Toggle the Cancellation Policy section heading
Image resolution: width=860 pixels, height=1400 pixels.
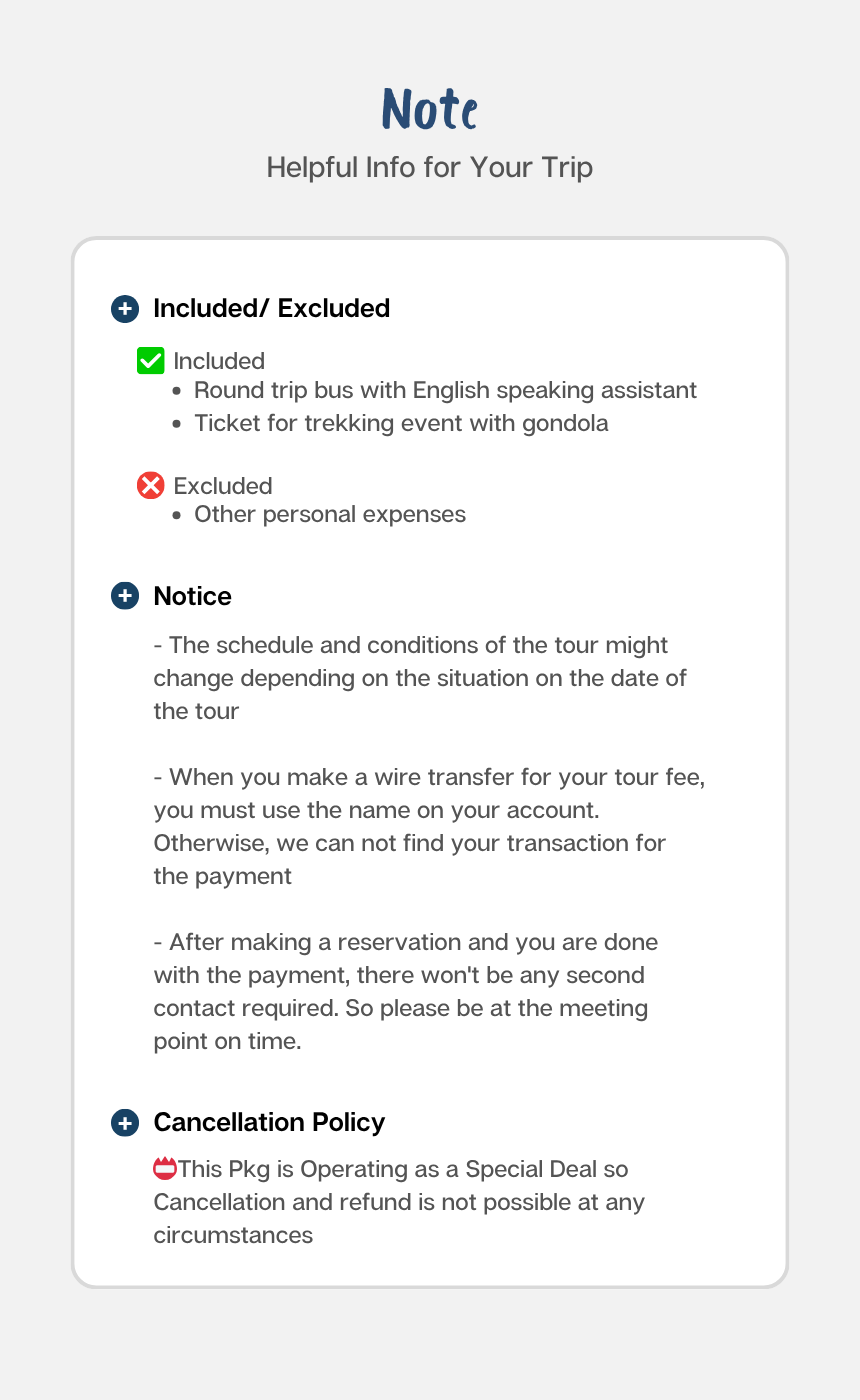pos(269,1123)
